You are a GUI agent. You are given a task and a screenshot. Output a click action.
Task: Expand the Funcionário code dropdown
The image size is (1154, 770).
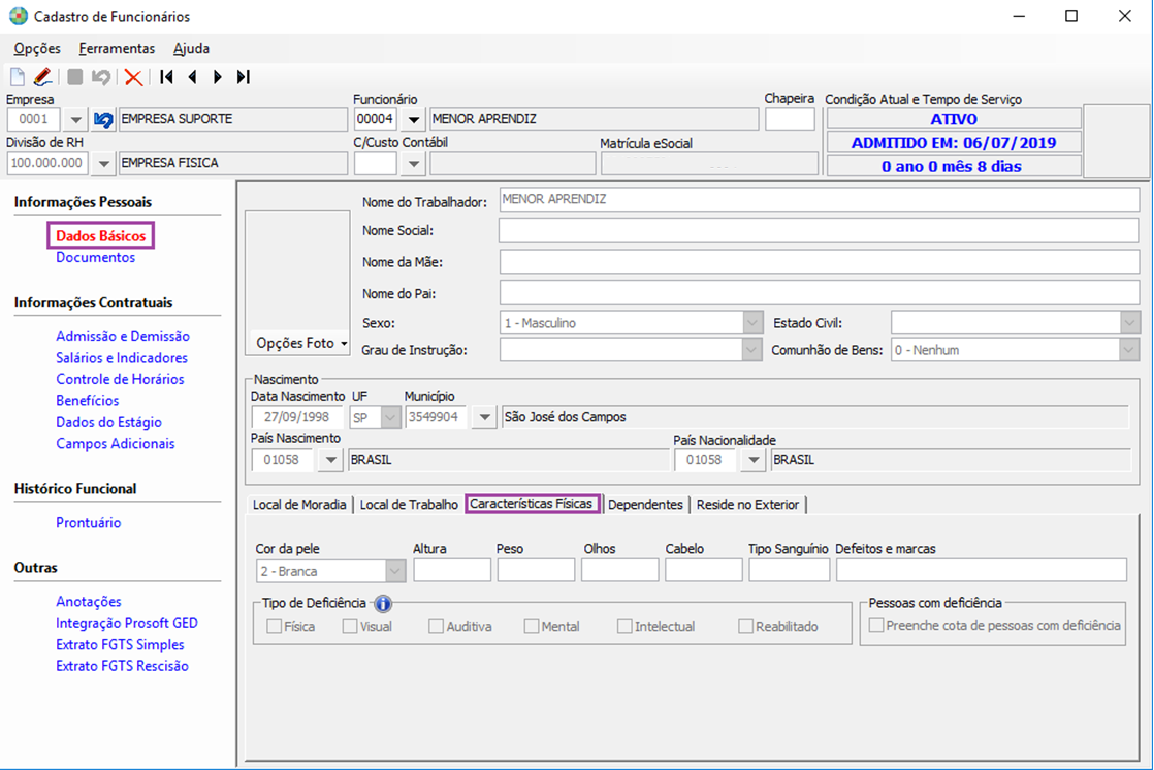414,119
